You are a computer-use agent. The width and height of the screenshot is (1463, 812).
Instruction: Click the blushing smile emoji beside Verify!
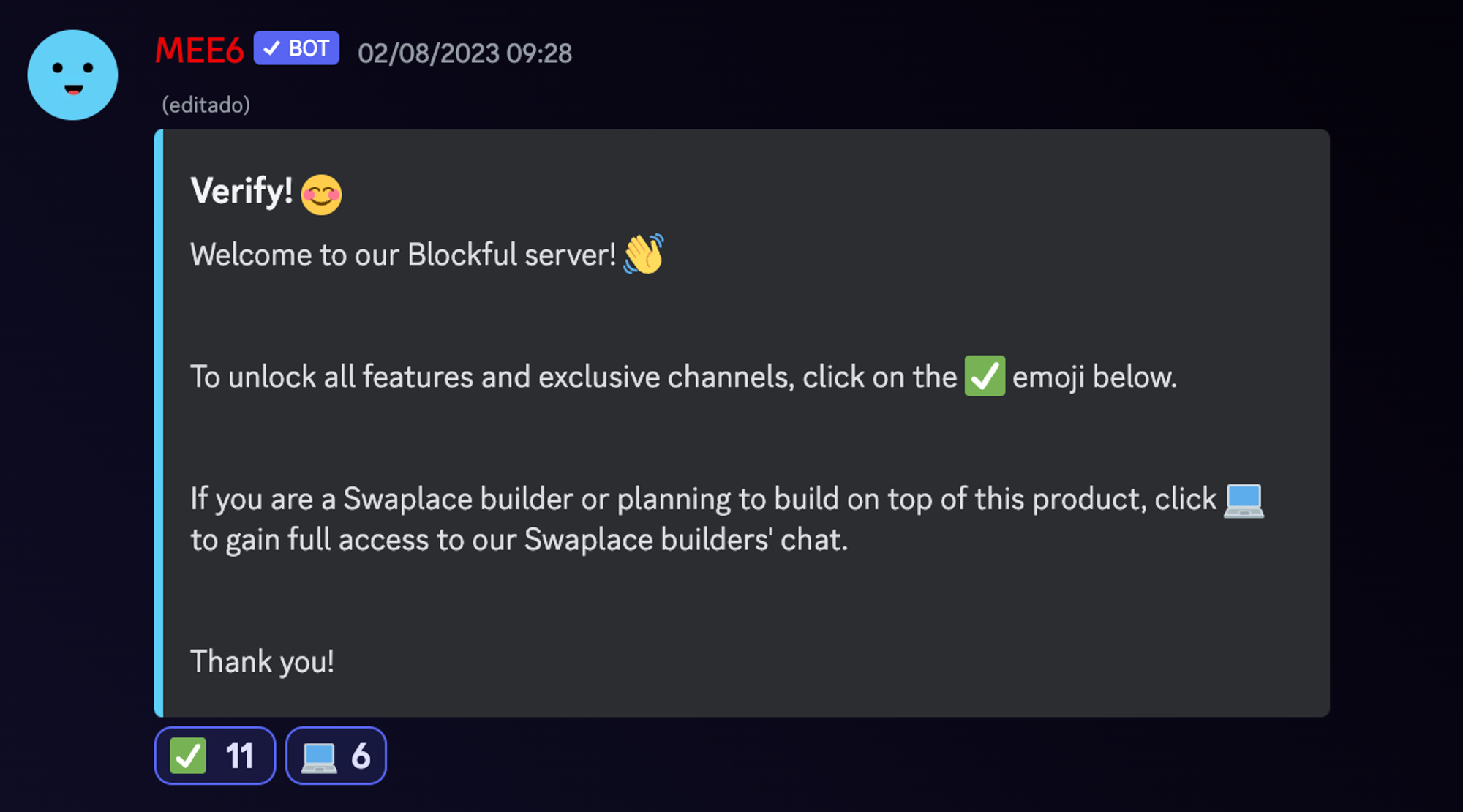[321, 195]
